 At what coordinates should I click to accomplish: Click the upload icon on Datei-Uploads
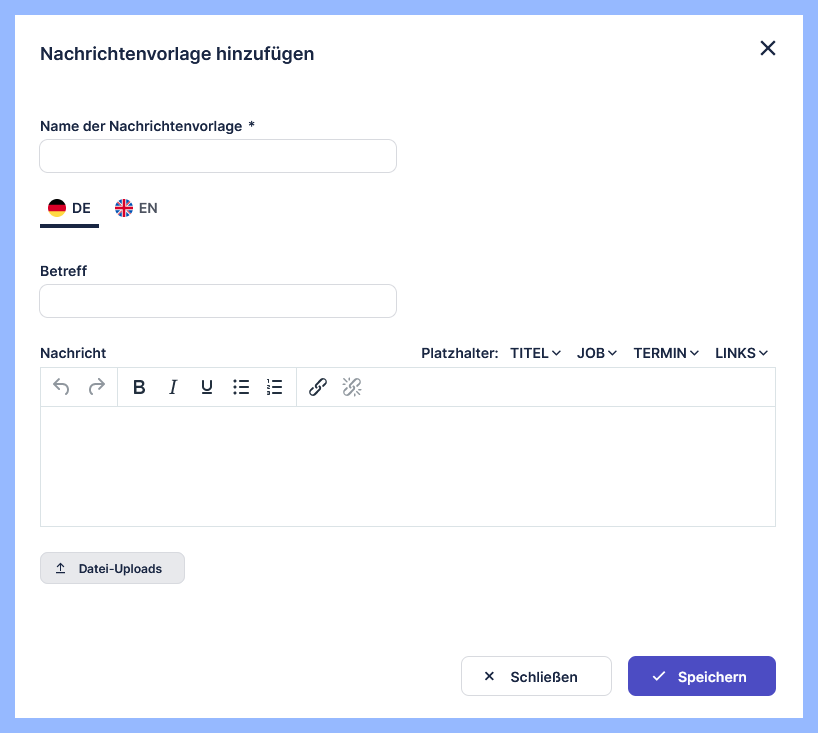[x=59, y=568]
